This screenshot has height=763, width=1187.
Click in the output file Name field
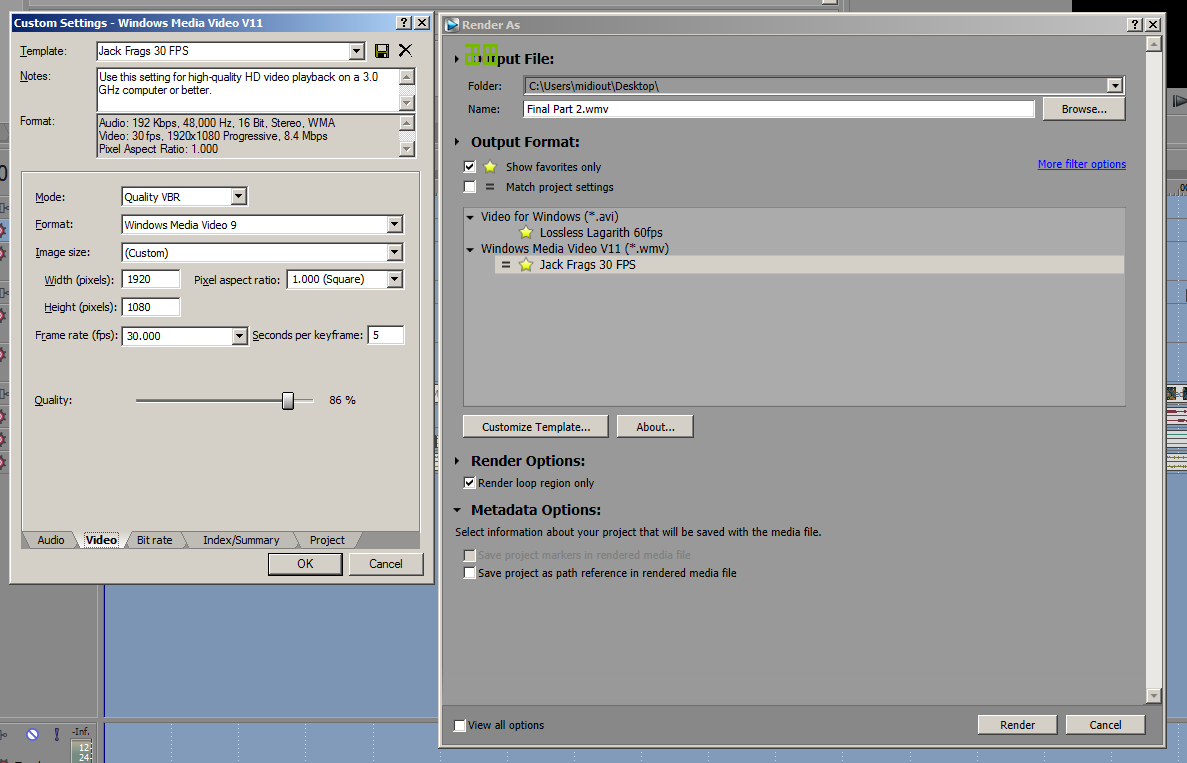(779, 109)
